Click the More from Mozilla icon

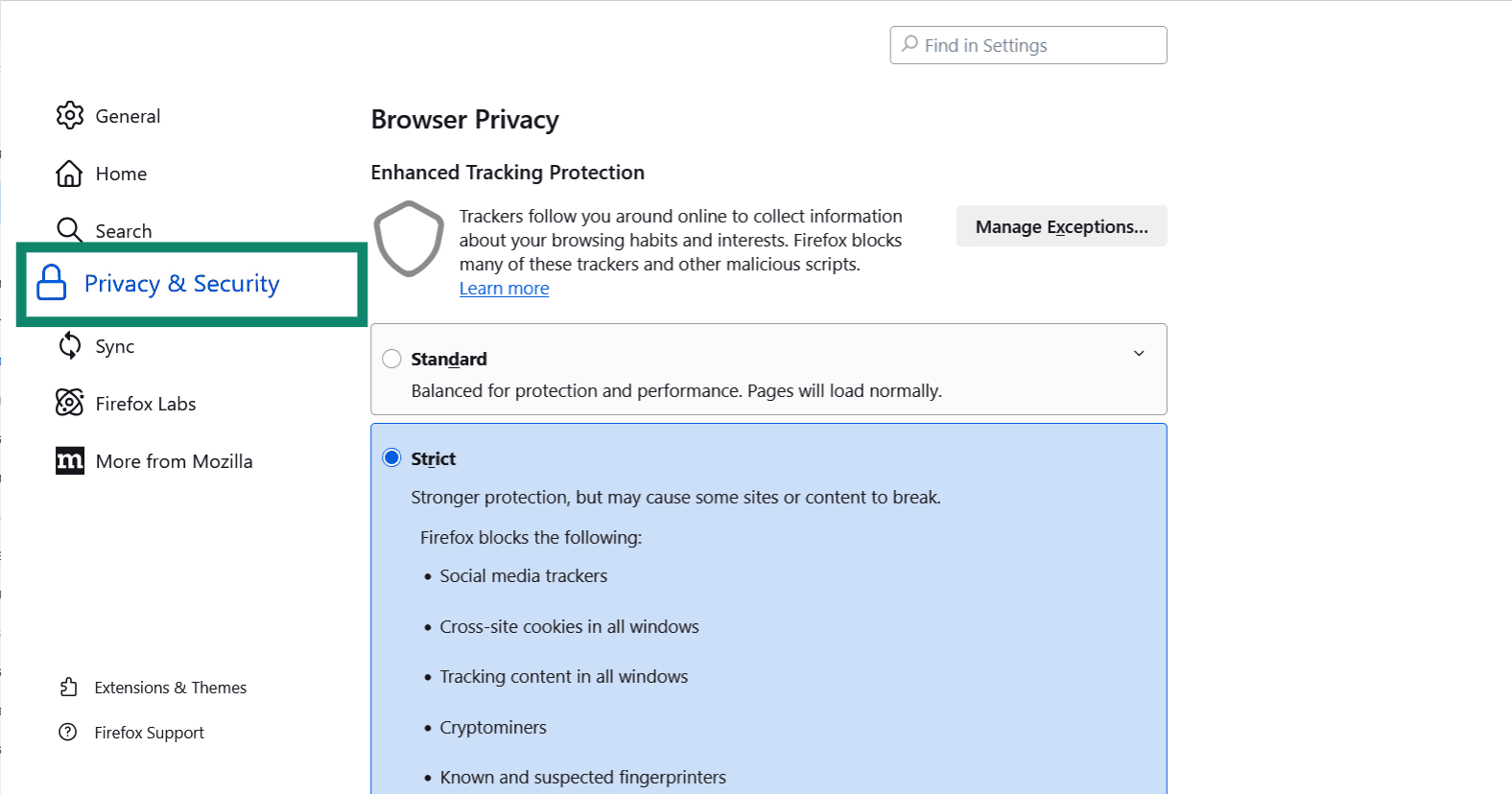pyautogui.click(x=69, y=460)
